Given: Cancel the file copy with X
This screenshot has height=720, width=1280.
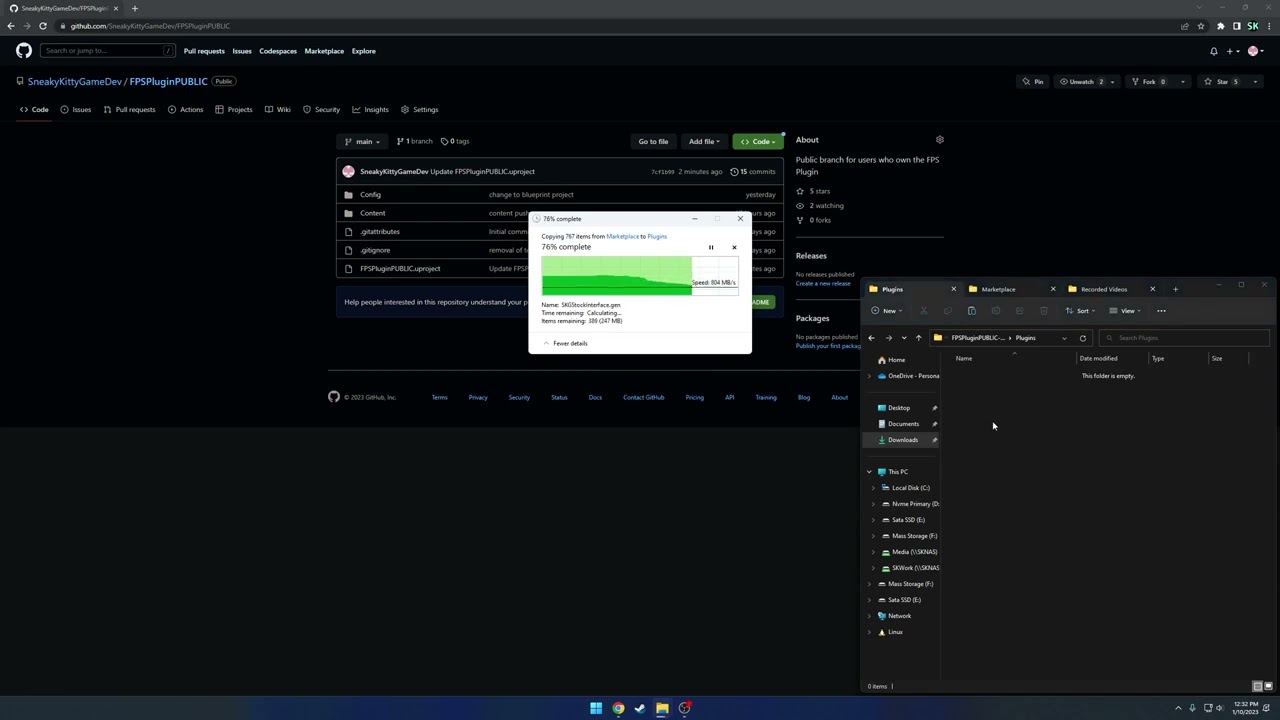Looking at the screenshot, I should coord(734,248).
